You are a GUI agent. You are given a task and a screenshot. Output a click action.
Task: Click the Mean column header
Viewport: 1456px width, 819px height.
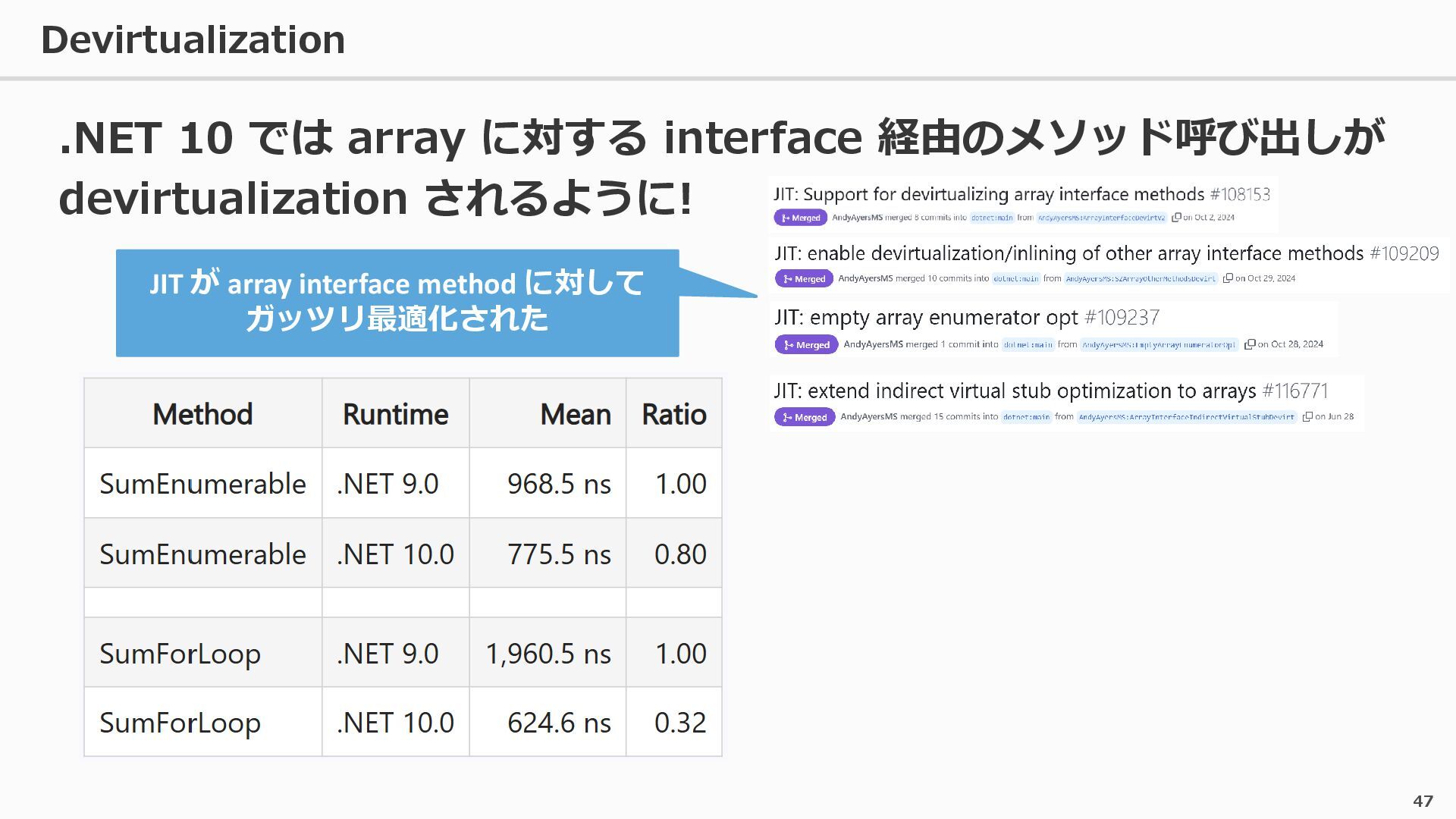tap(575, 414)
